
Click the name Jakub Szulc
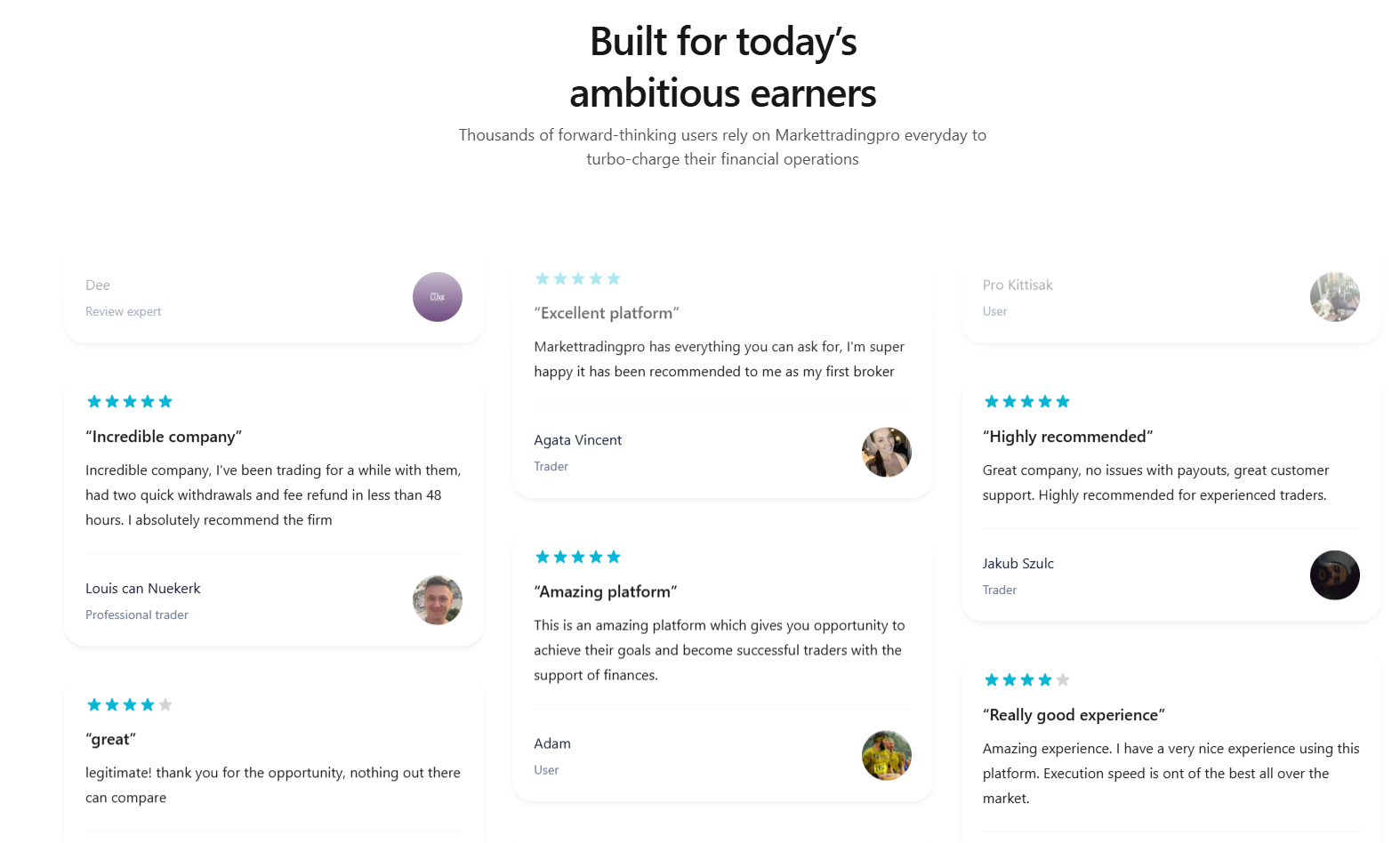1018,564
